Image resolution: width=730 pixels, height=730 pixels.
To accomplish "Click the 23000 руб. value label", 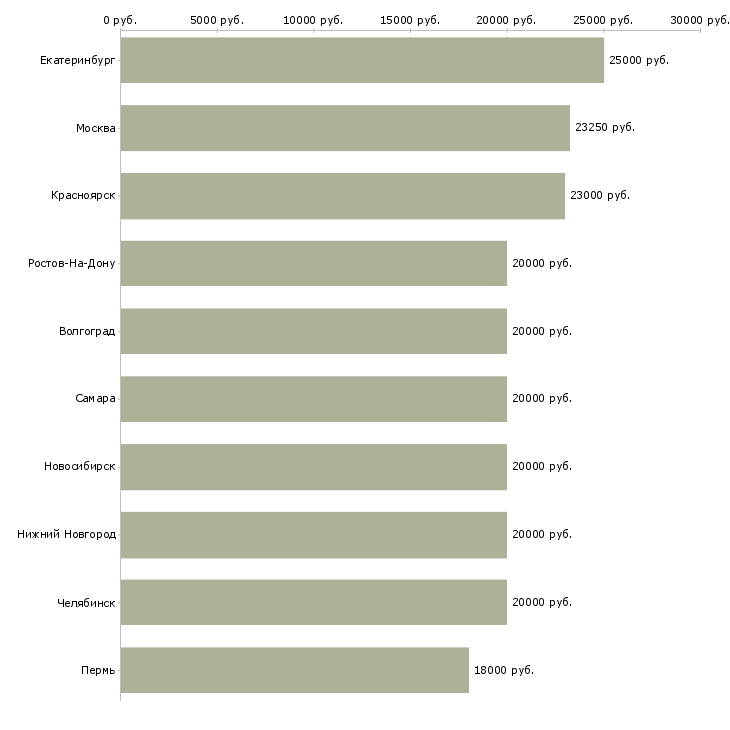I will (x=599, y=196).
